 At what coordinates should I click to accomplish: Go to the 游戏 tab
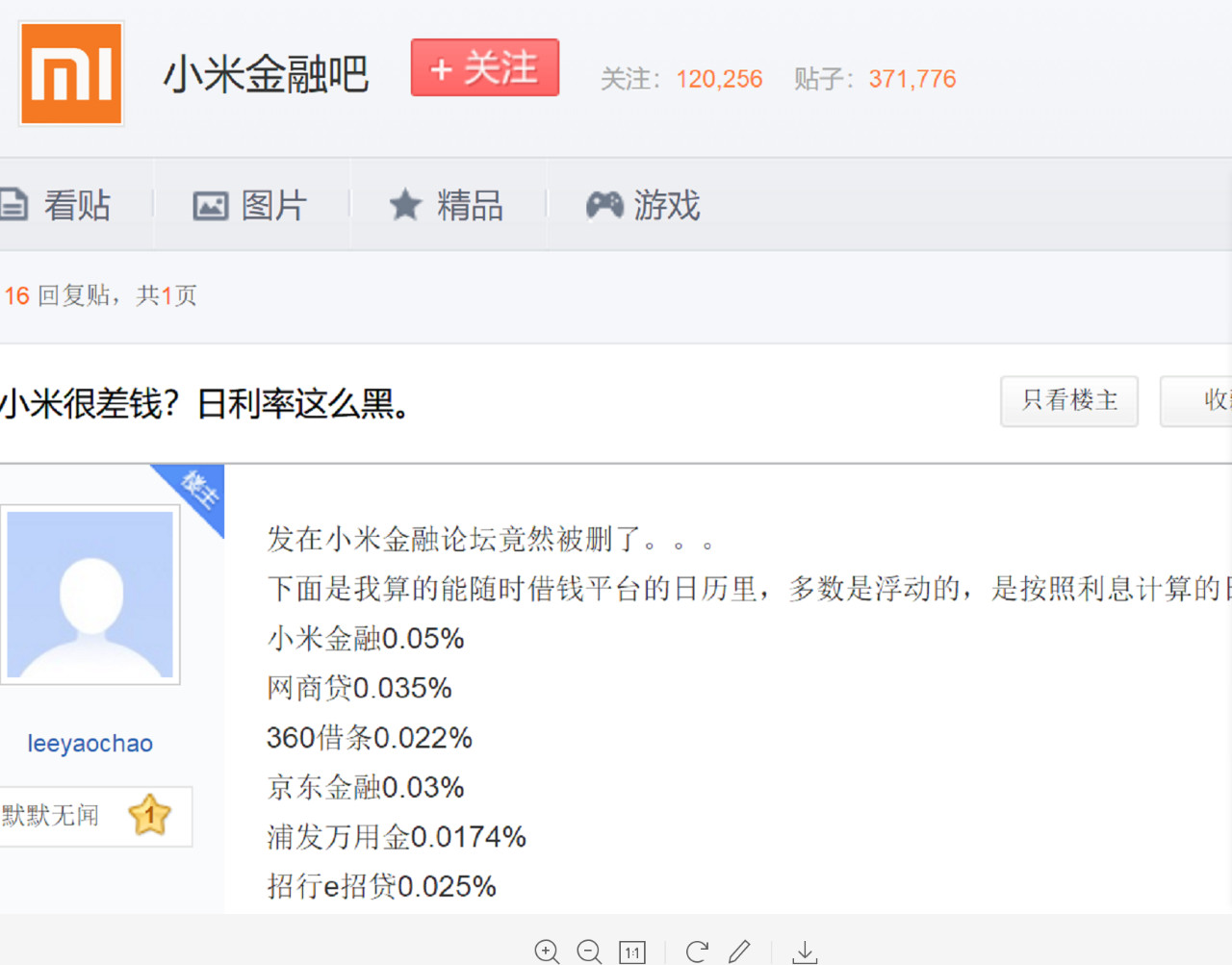click(643, 205)
